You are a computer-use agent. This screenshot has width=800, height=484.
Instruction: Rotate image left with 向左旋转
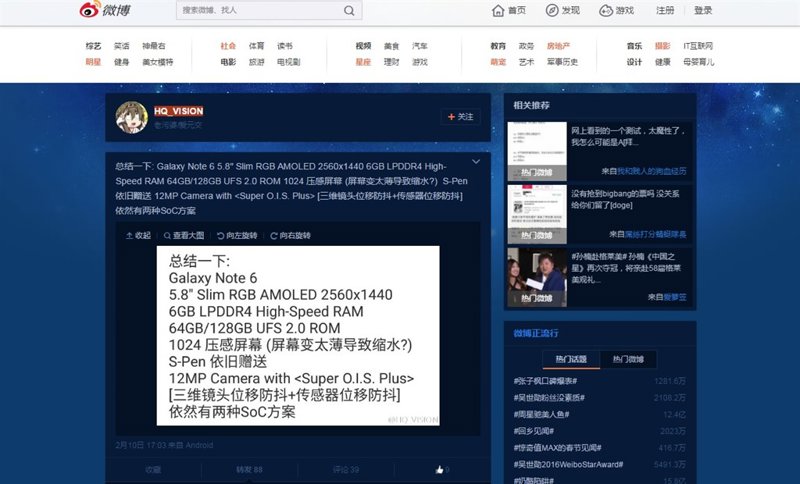235,236
